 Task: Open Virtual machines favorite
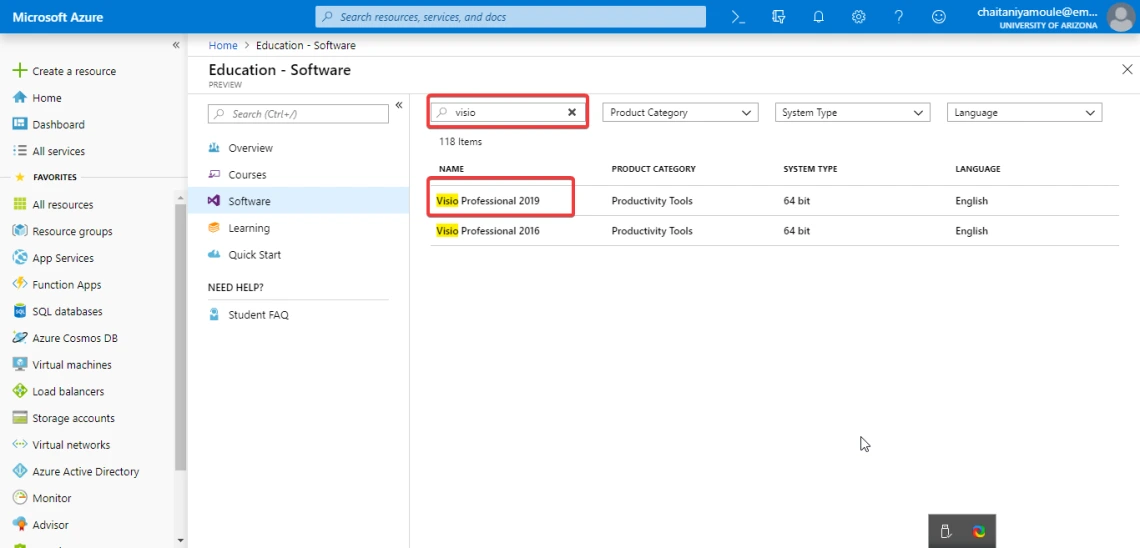tap(72, 365)
